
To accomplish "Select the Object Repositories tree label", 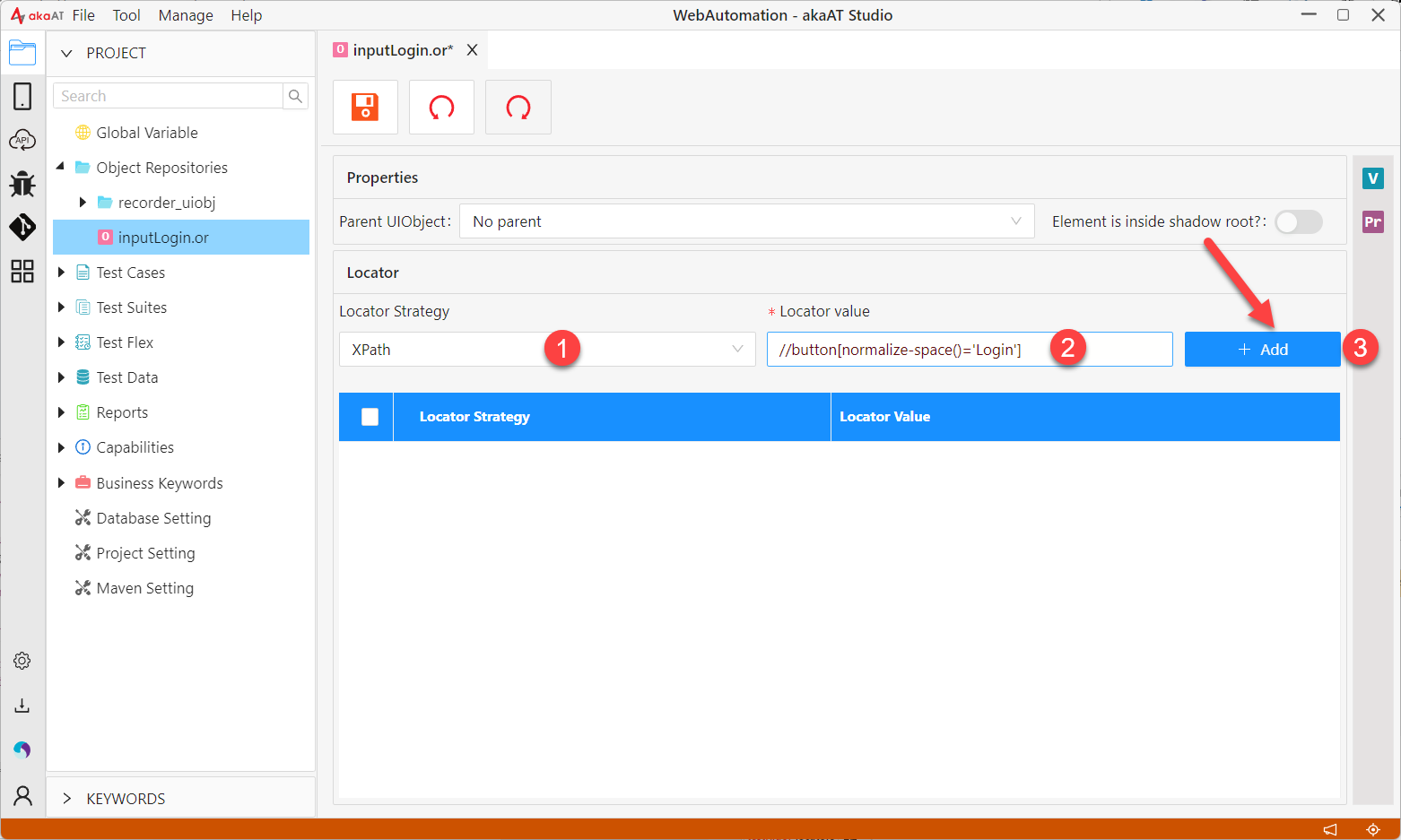I will pyautogui.click(x=161, y=168).
